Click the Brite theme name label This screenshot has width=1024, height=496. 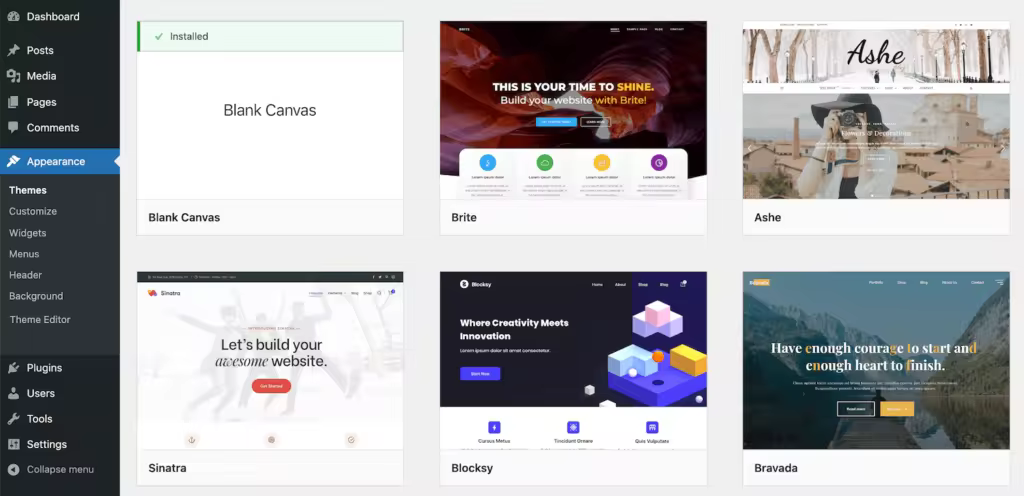(464, 217)
